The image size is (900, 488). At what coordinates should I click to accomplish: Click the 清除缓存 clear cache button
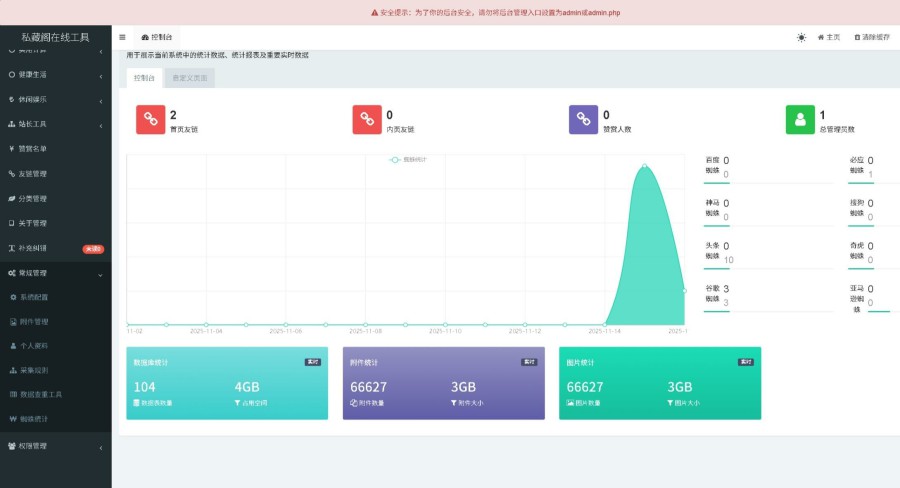[x=872, y=37]
